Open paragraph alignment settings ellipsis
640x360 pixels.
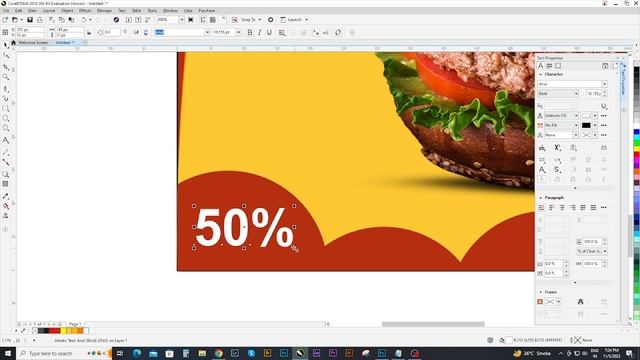coord(604,207)
